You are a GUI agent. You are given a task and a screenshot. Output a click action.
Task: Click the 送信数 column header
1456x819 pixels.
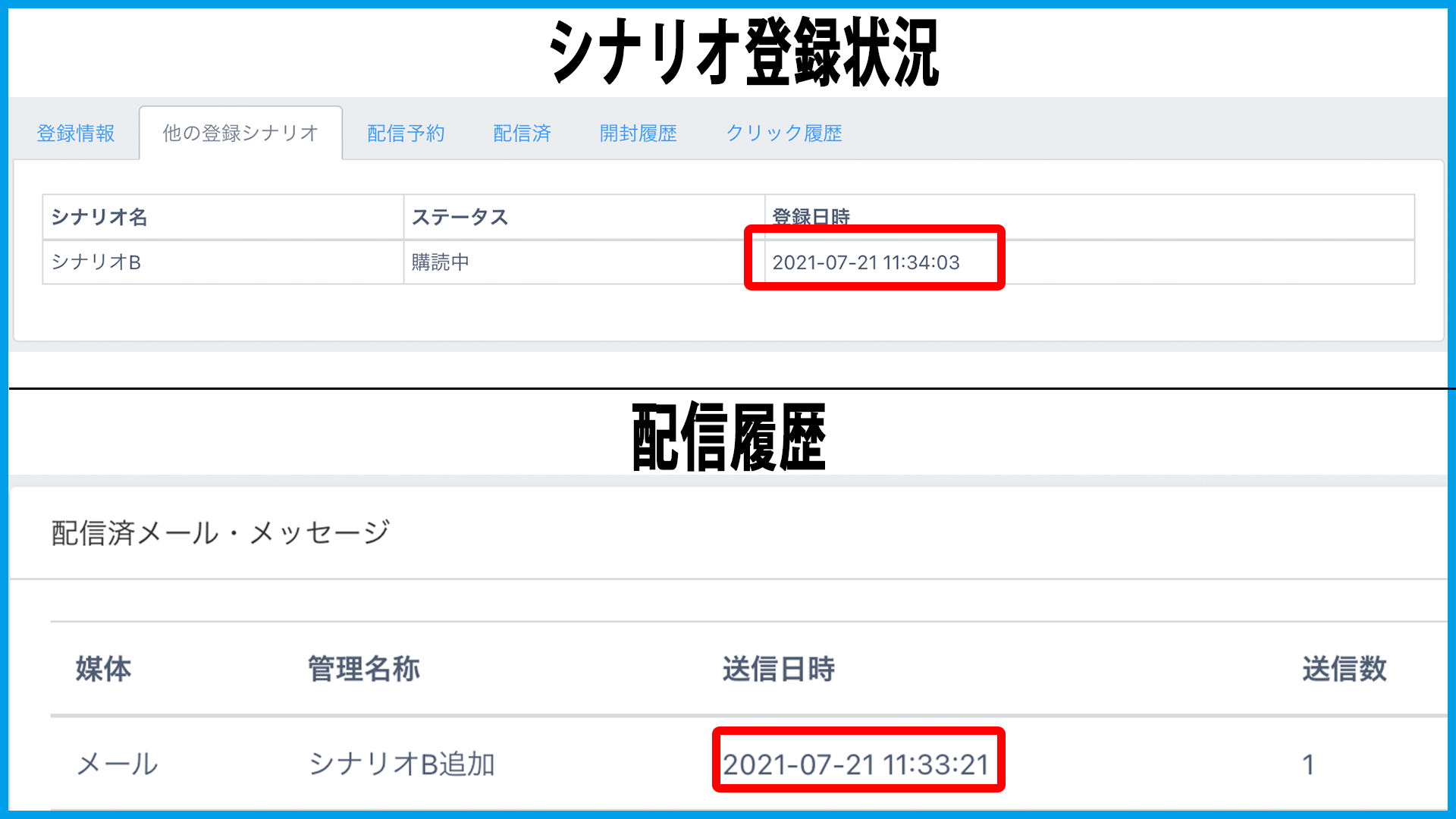[1344, 669]
